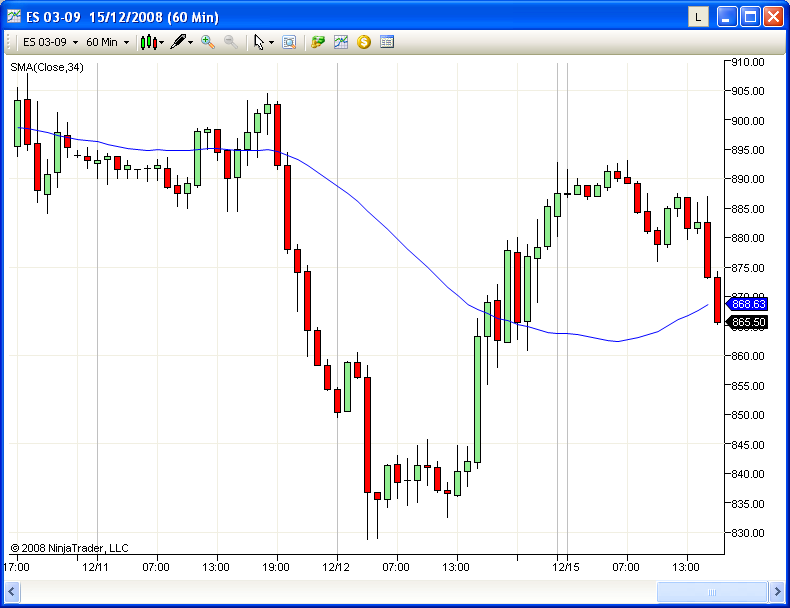The image size is (790, 608).
Task: Click the 12/15 date axis label
Action: point(566,567)
